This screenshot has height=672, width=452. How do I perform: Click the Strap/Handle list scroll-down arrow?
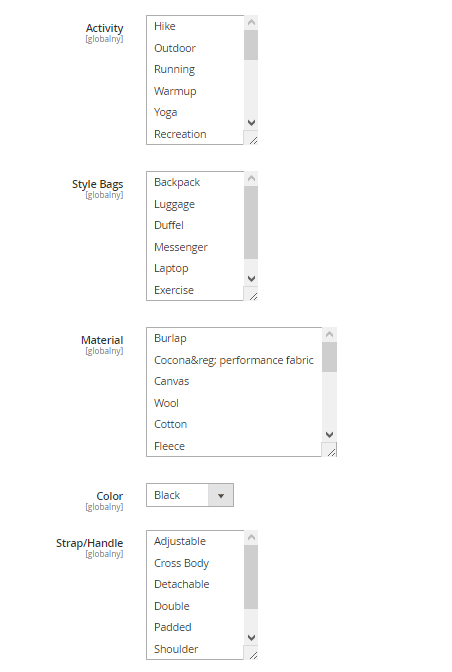(x=251, y=638)
